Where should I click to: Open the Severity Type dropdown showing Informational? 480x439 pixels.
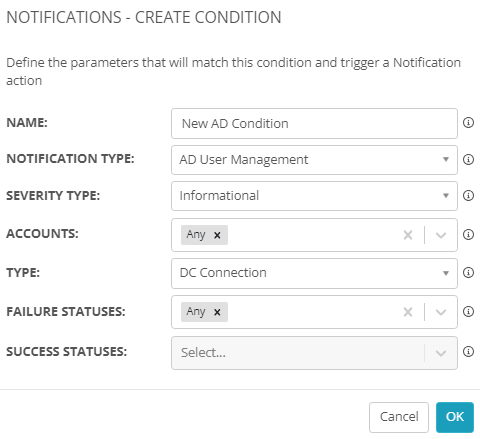[314, 196]
